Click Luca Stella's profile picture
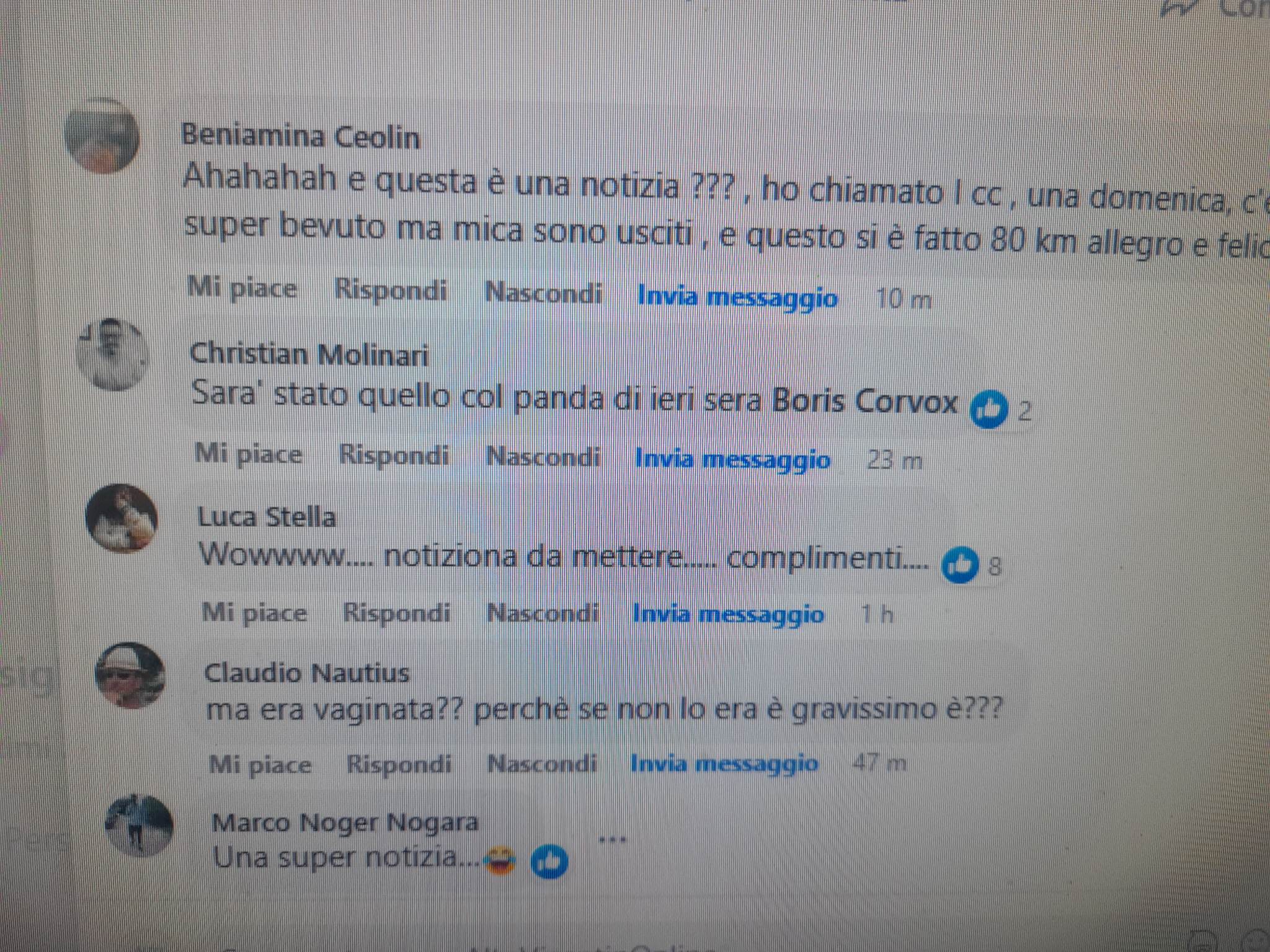 pyautogui.click(x=121, y=519)
